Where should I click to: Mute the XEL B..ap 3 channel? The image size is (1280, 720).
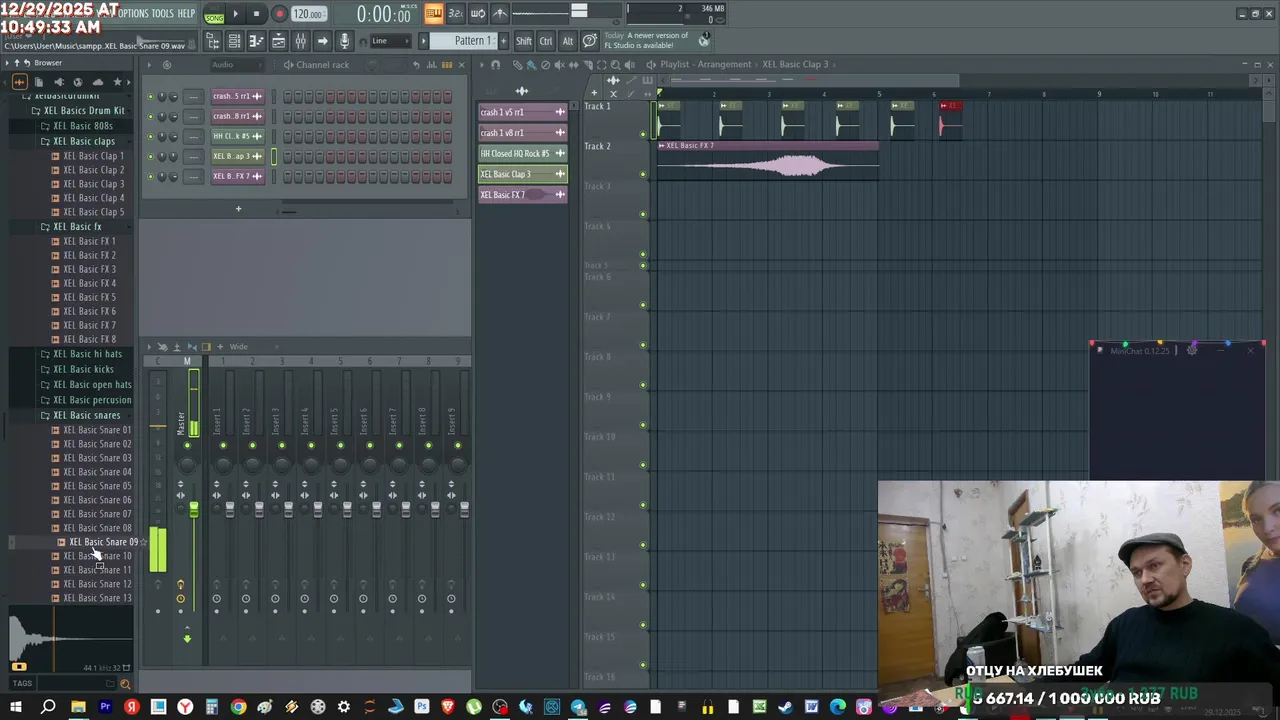pyautogui.click(x=150, y=157)
